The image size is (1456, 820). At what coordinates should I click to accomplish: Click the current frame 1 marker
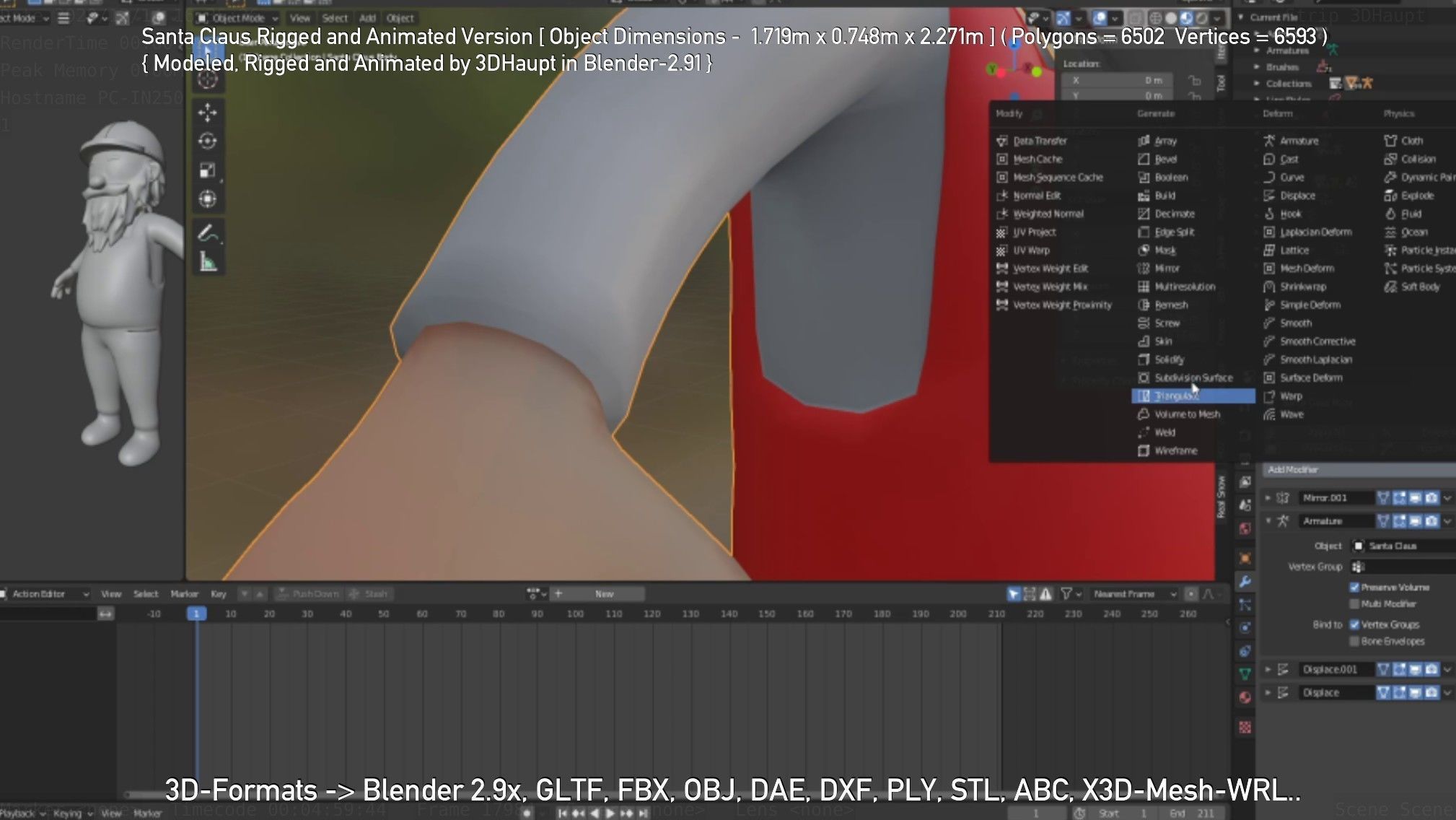pos(196,614)
